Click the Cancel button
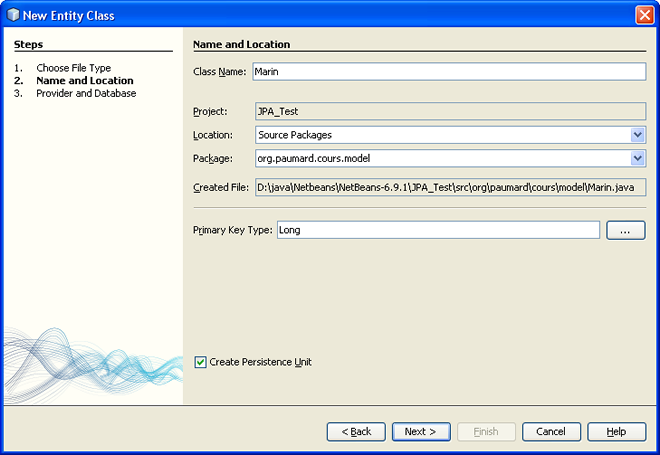The image size is (660, 455). click(x=551, y=432)
